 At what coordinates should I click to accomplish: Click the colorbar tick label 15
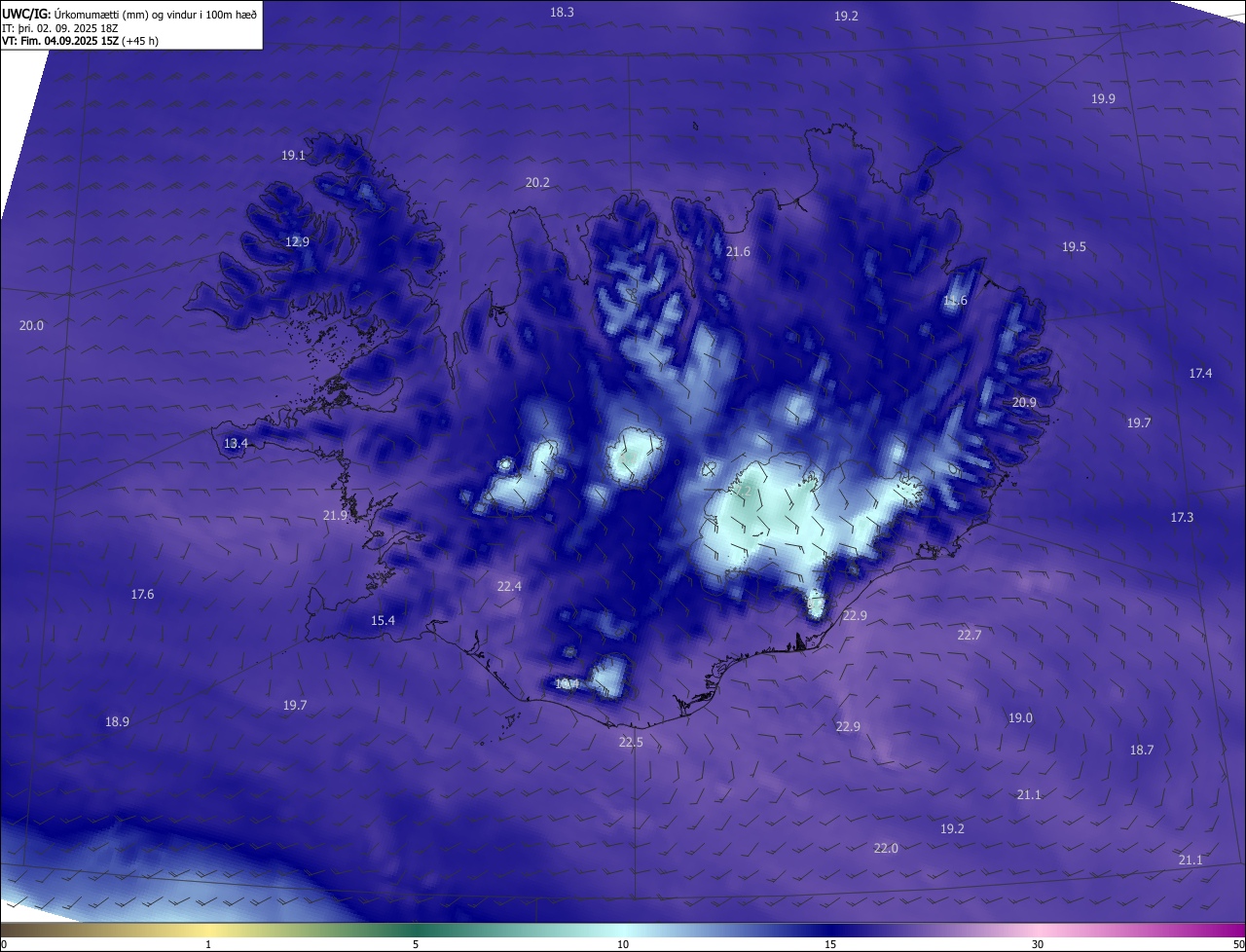pos(830,945)
